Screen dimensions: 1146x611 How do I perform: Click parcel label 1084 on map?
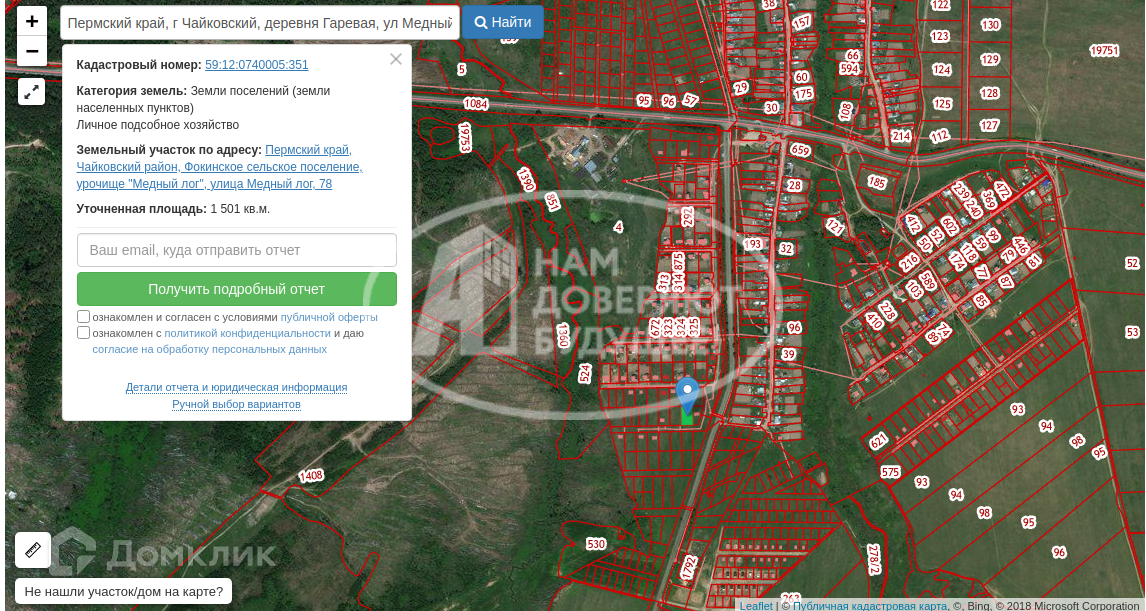click(475, 104)
